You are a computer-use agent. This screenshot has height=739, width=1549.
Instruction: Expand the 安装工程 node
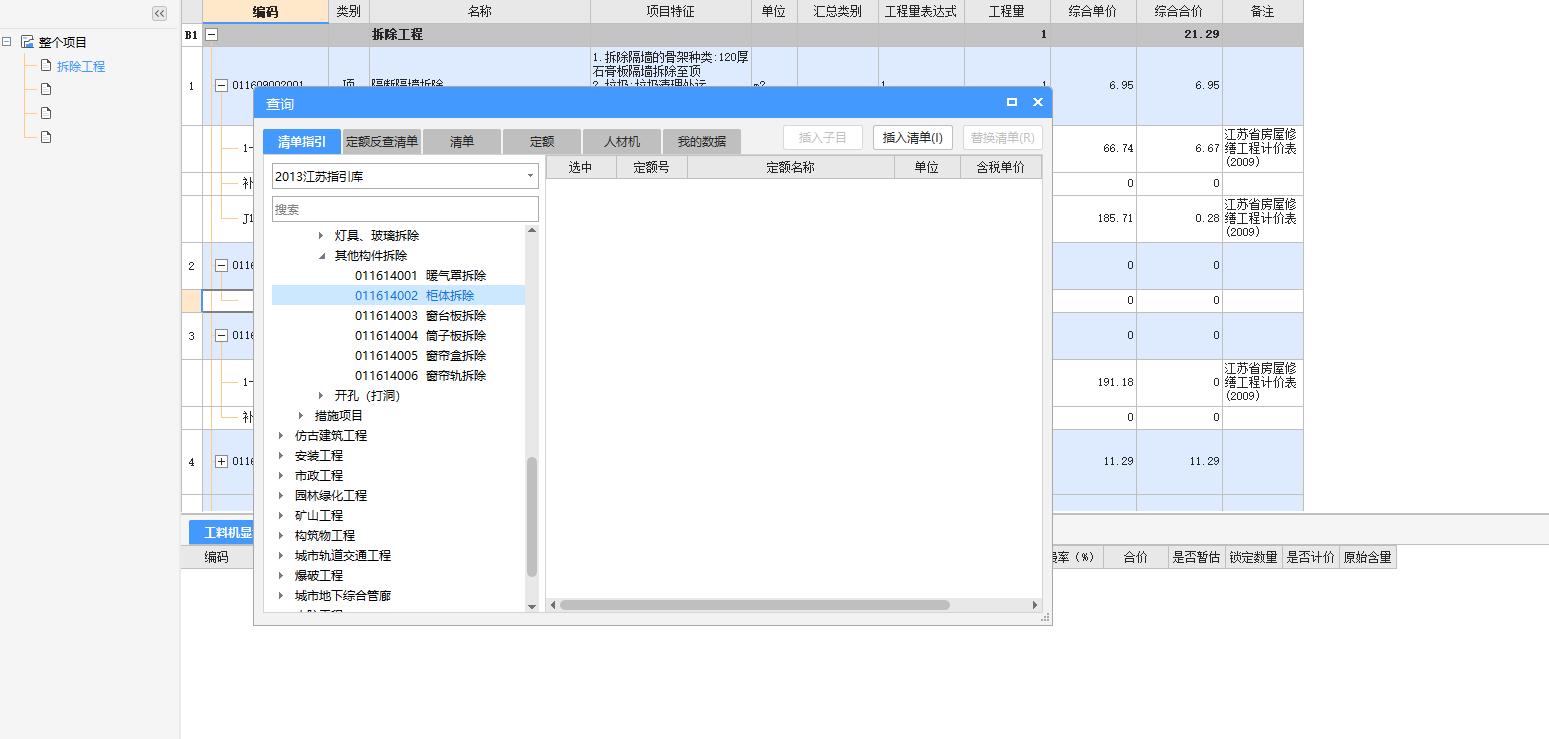[x=281, y=456]
